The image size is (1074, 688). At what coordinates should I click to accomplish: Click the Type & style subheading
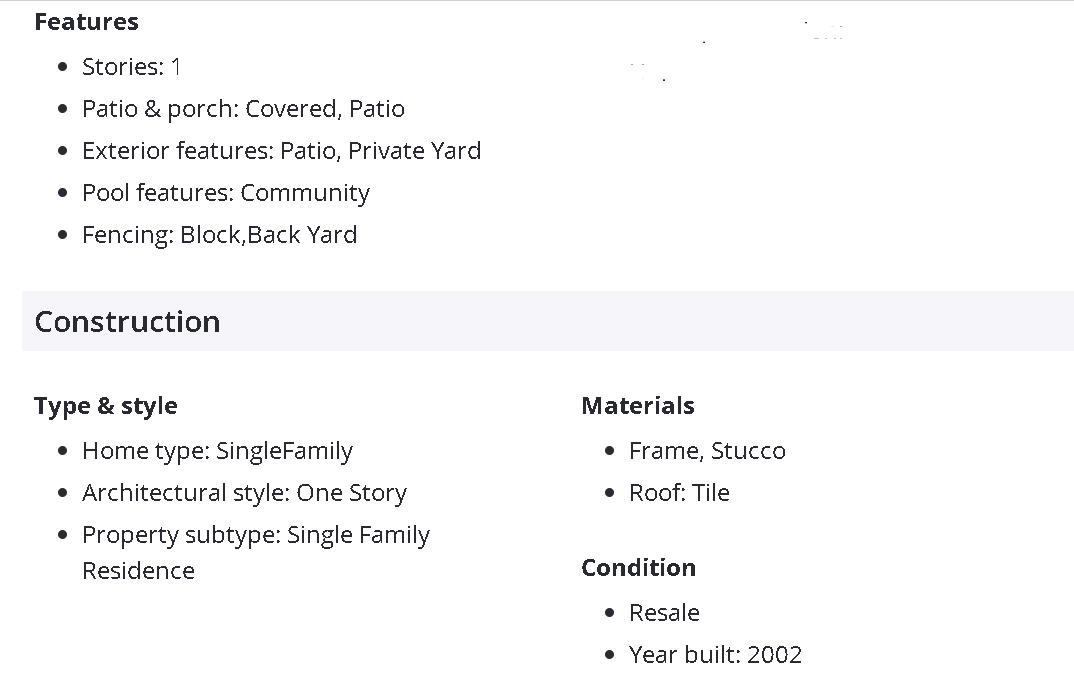pos(106,406)
